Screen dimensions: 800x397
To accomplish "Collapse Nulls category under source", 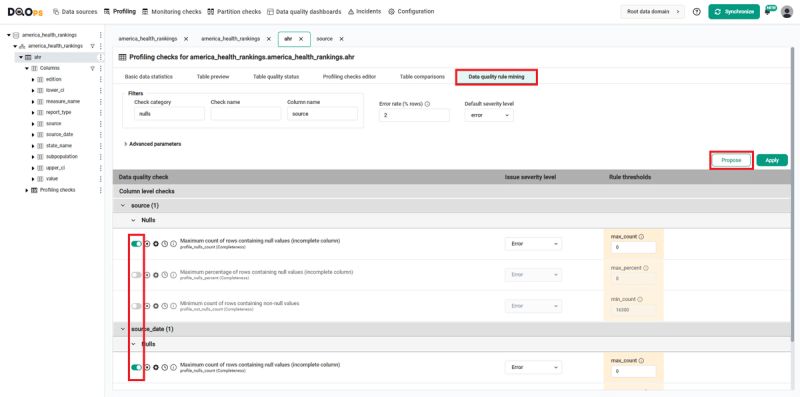I will [134, 220].
